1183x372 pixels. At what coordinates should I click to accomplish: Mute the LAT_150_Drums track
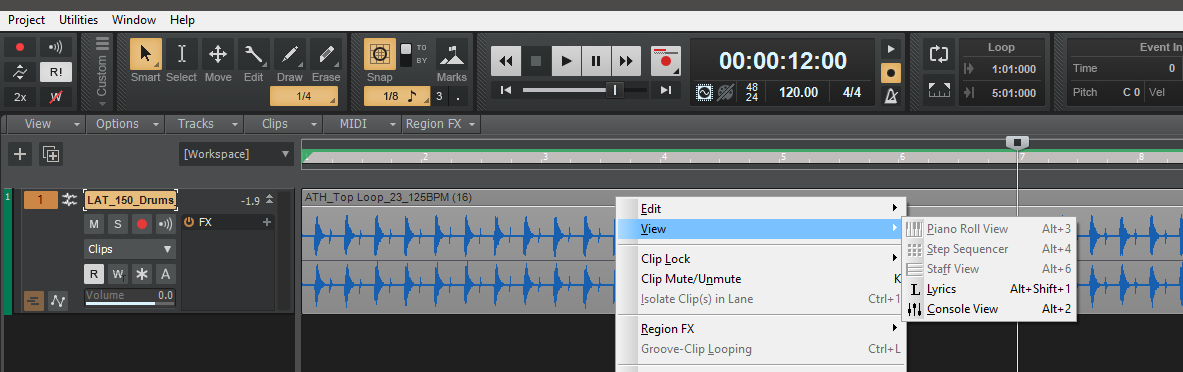tap(94, 224)
